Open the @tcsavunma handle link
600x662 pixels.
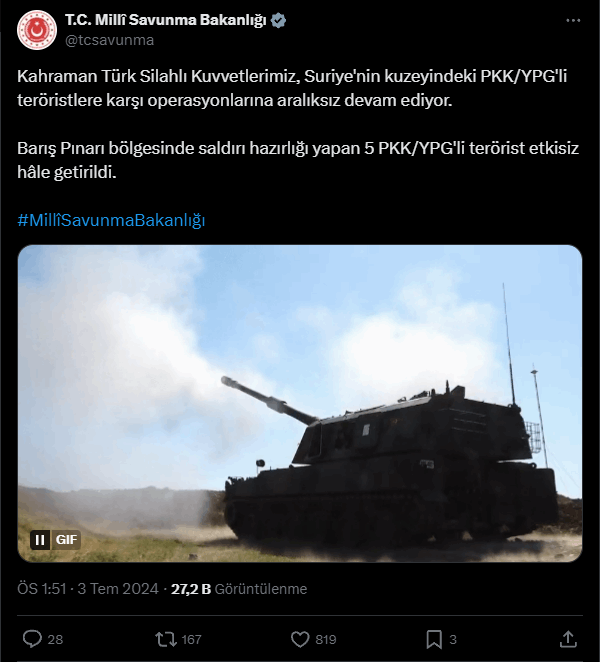(109, 40)
